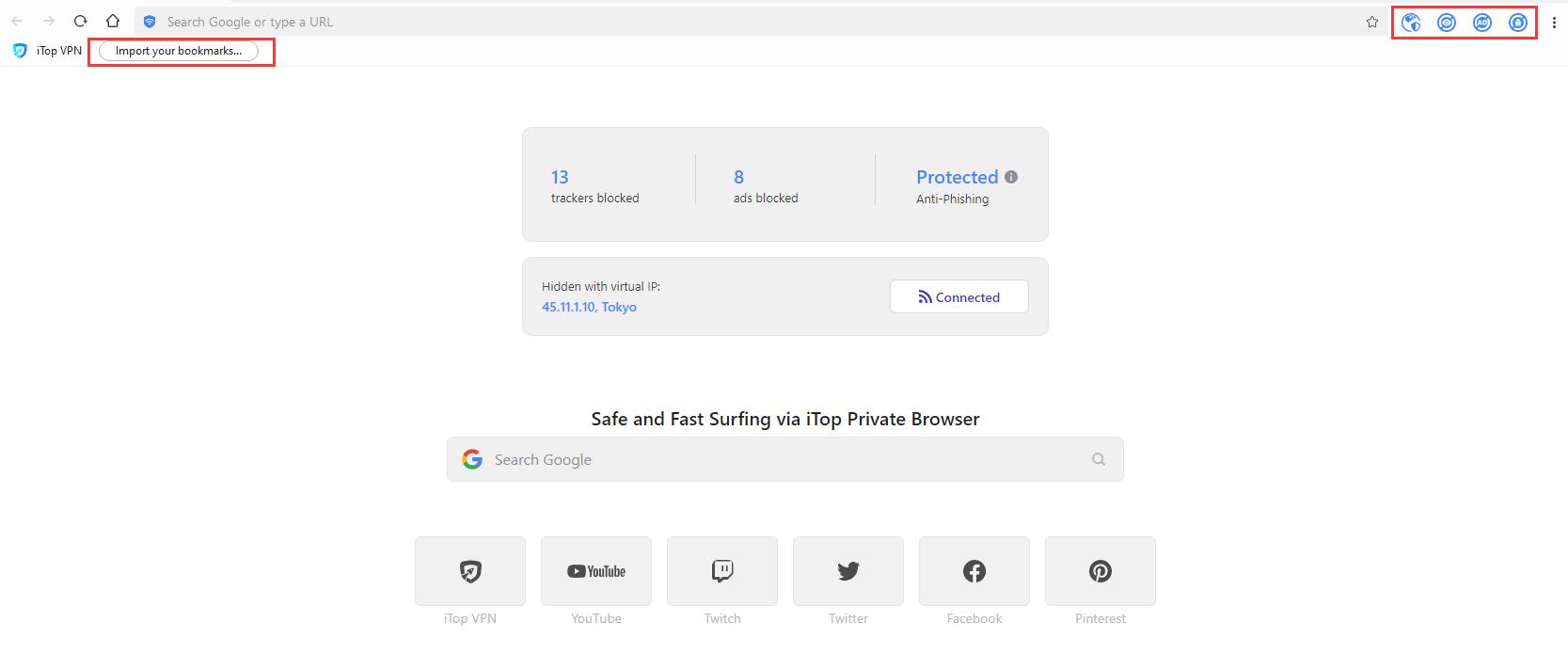1568x670 pixels.
Task: Open the ad blocker AD extension
Action: pyautogui.click(x=1482, y=23)
